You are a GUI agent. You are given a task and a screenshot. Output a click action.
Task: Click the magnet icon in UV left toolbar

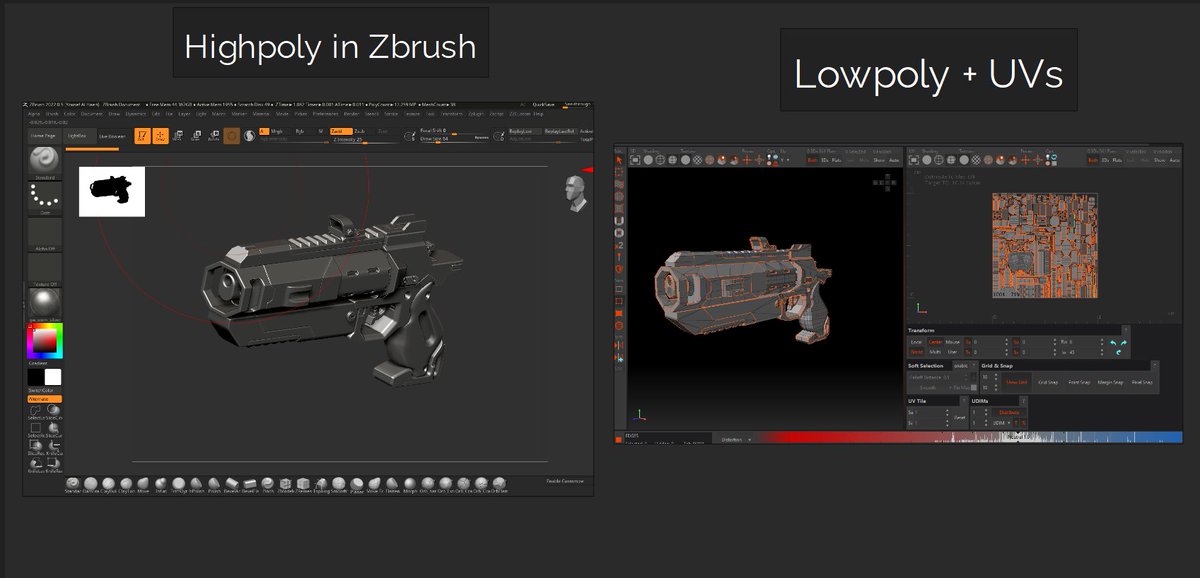click(x=619, y=221)
